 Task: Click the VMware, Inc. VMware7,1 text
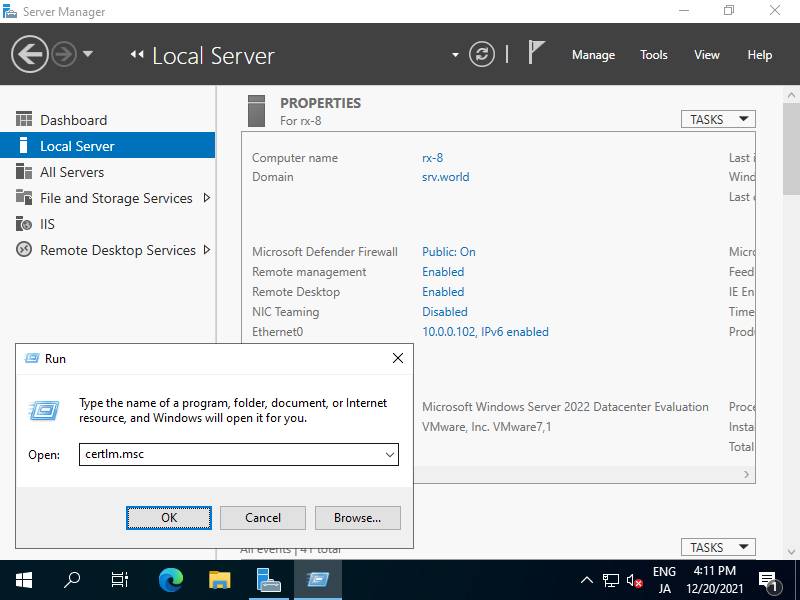[x=486, y=427]
